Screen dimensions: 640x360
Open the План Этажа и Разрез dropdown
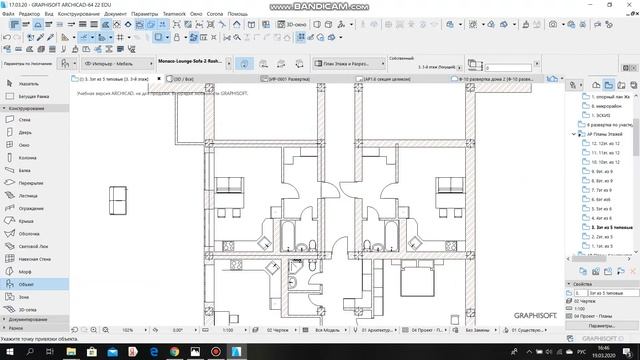[349, 64]
